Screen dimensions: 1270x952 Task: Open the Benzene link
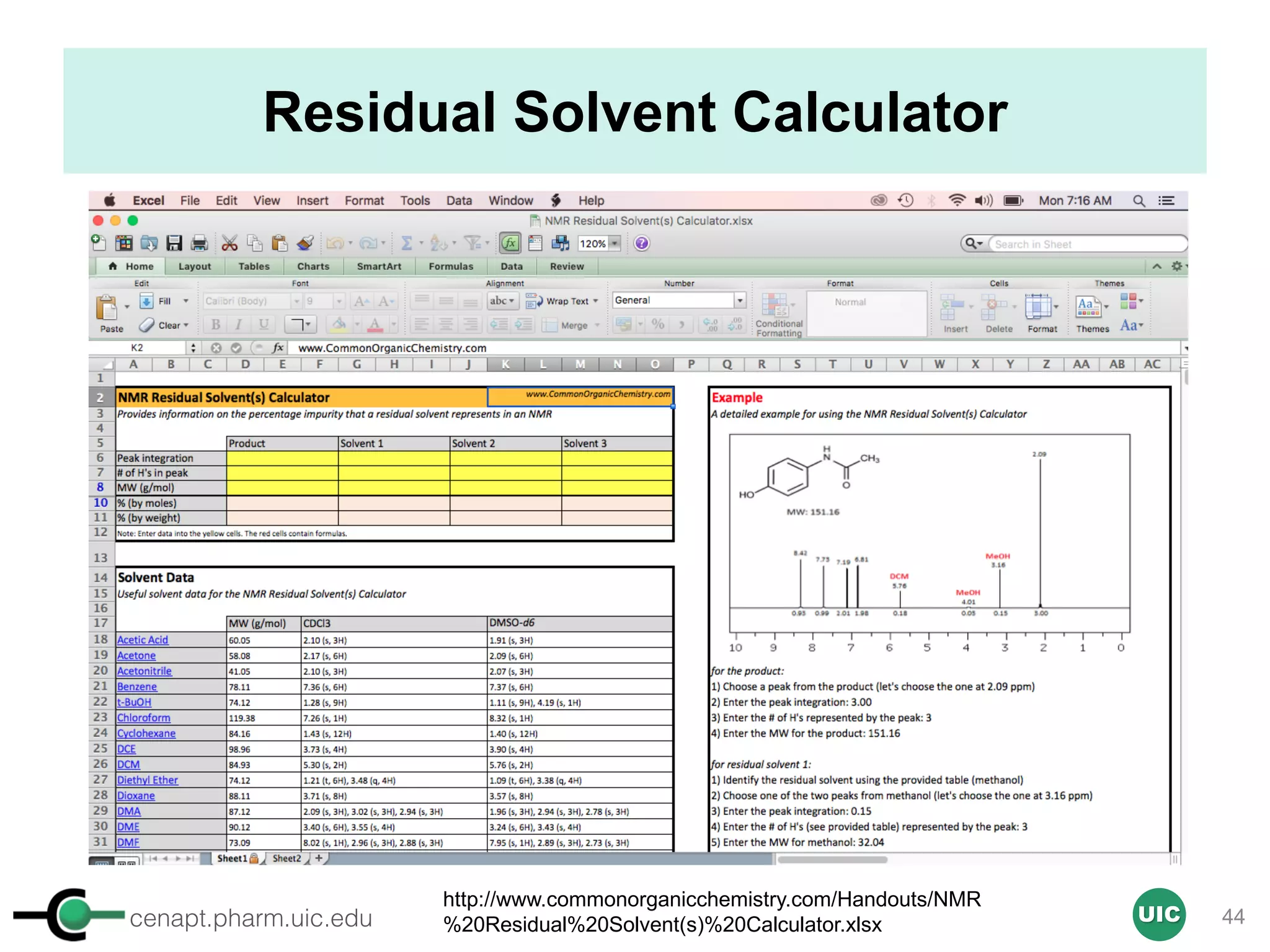(x=137, y=687)
